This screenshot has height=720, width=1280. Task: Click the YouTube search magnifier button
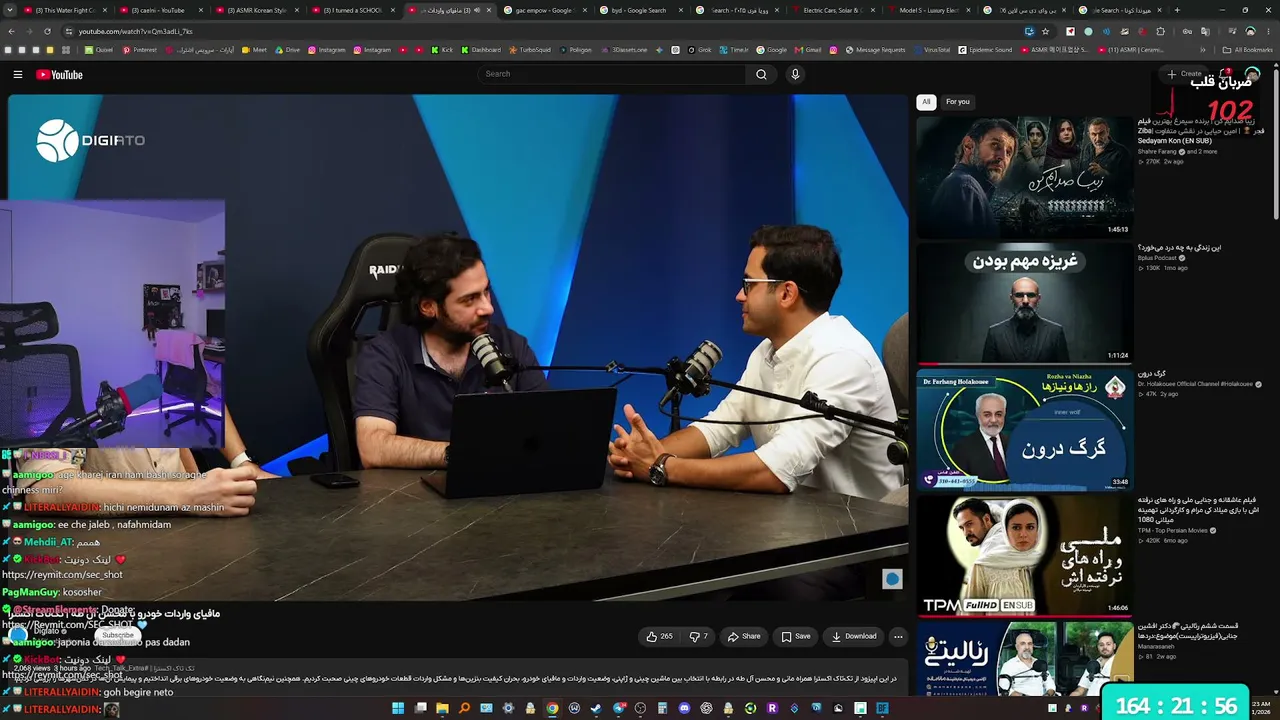coord(761,74)
